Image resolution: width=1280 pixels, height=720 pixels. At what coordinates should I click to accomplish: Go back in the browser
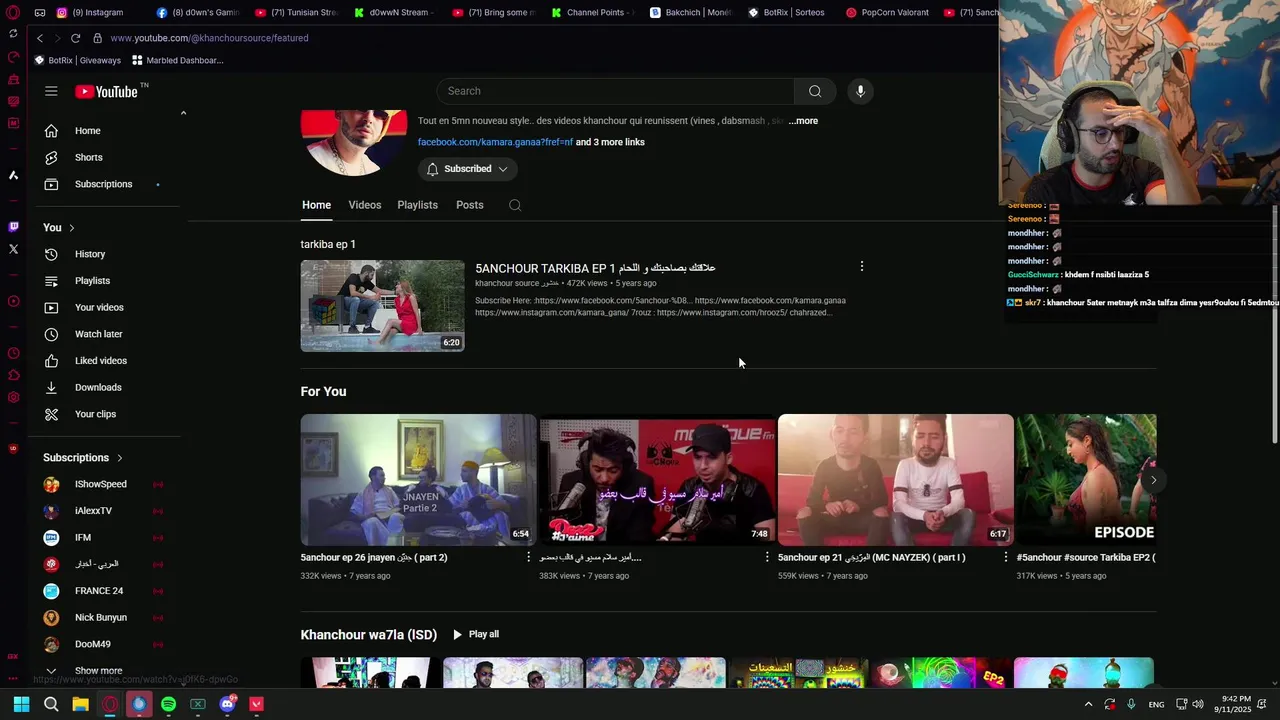[x=40, y=38]
